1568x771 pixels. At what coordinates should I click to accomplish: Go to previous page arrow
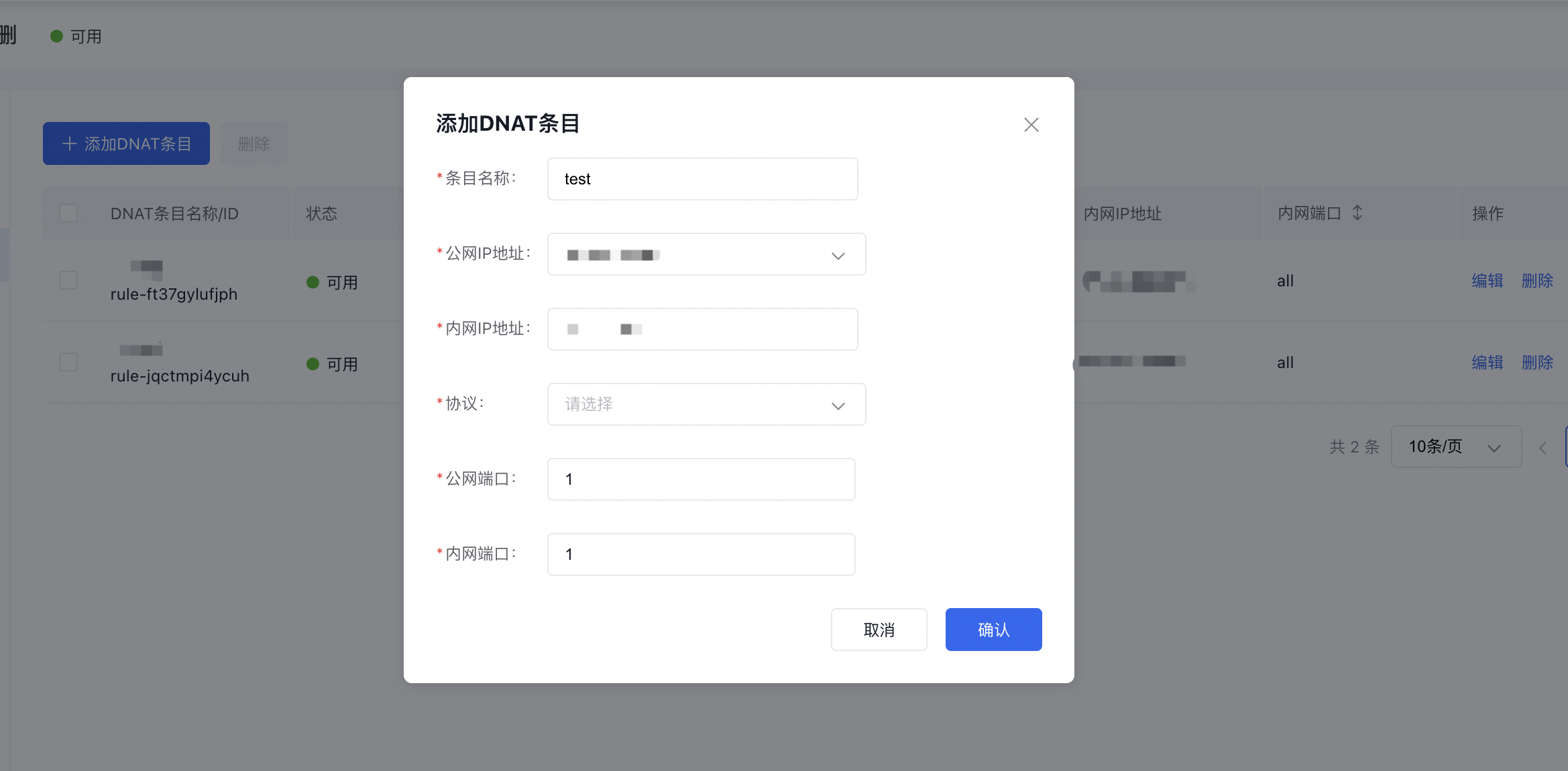click(x=1543, y=448)
